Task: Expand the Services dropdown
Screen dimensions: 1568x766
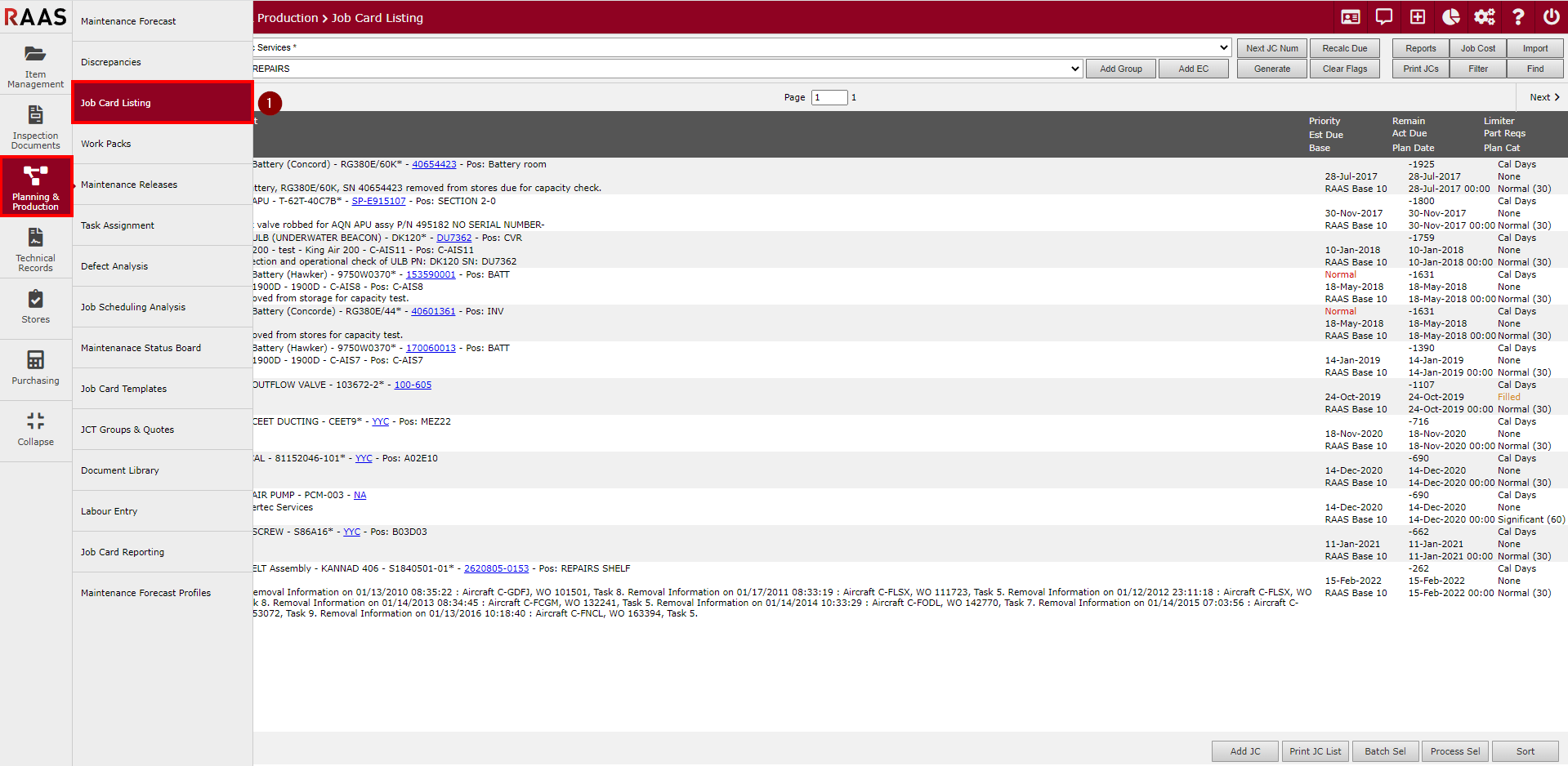Action: [x=1223, y=47]
